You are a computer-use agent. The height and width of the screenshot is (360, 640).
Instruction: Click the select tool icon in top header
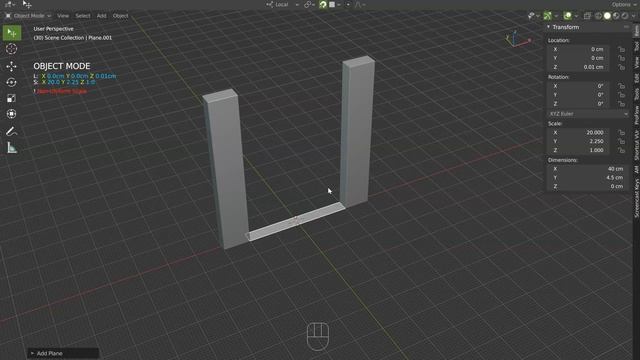tap(27, 4)
